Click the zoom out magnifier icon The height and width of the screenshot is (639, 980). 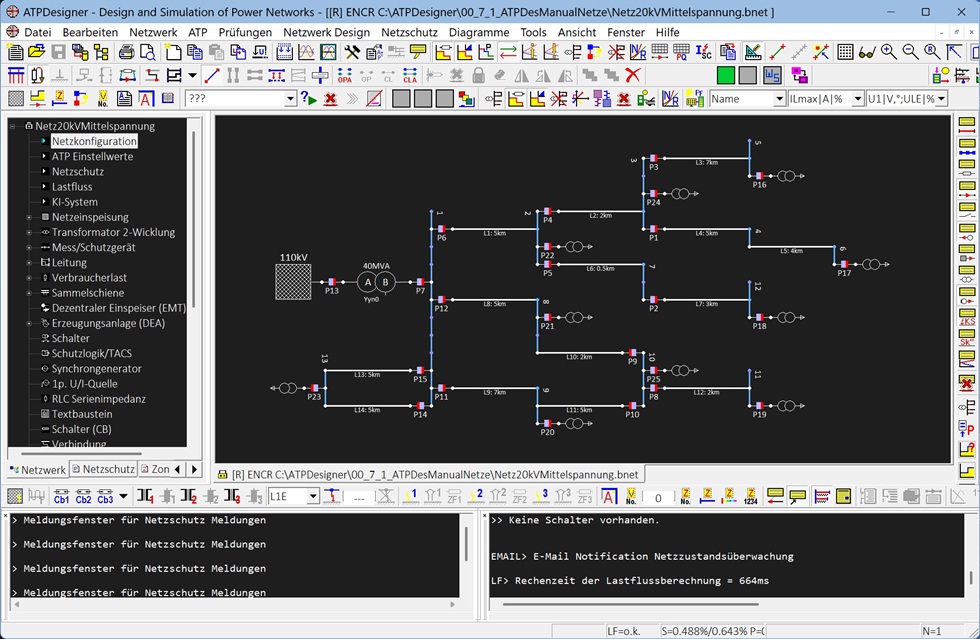coord(910,52)
